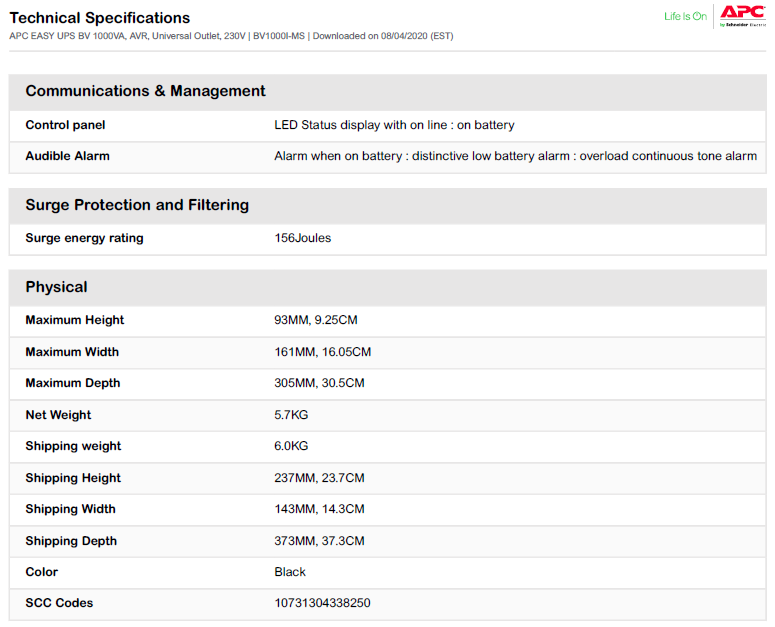Click the Surge energy rating label
775x627 pixels.
coord(84,238)
